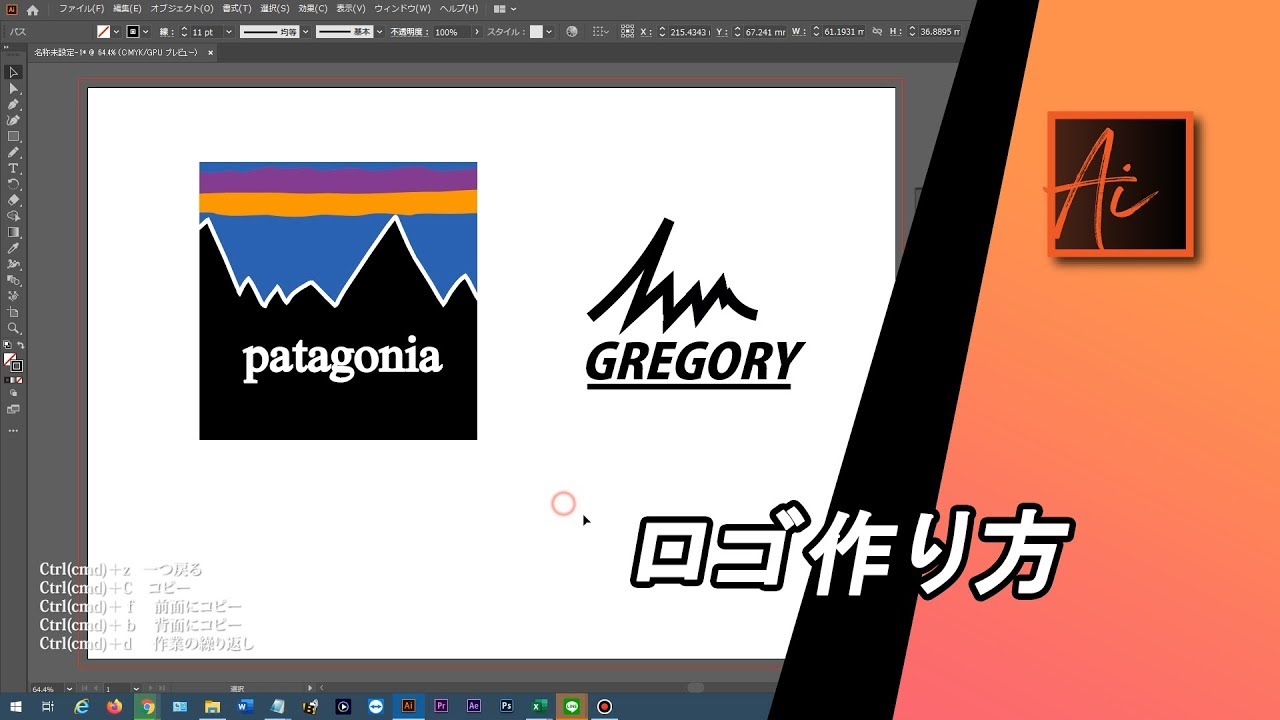Open LINE app from the taskbar
1280x720 pixels.
[572, 706]
